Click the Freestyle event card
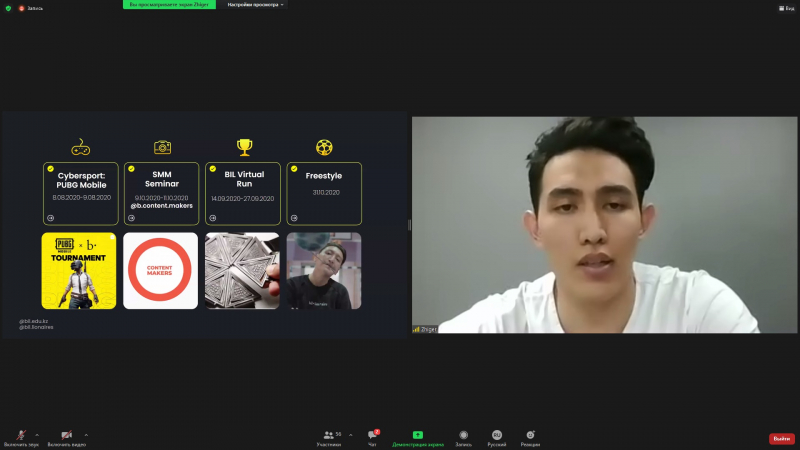 pos(324,193)
